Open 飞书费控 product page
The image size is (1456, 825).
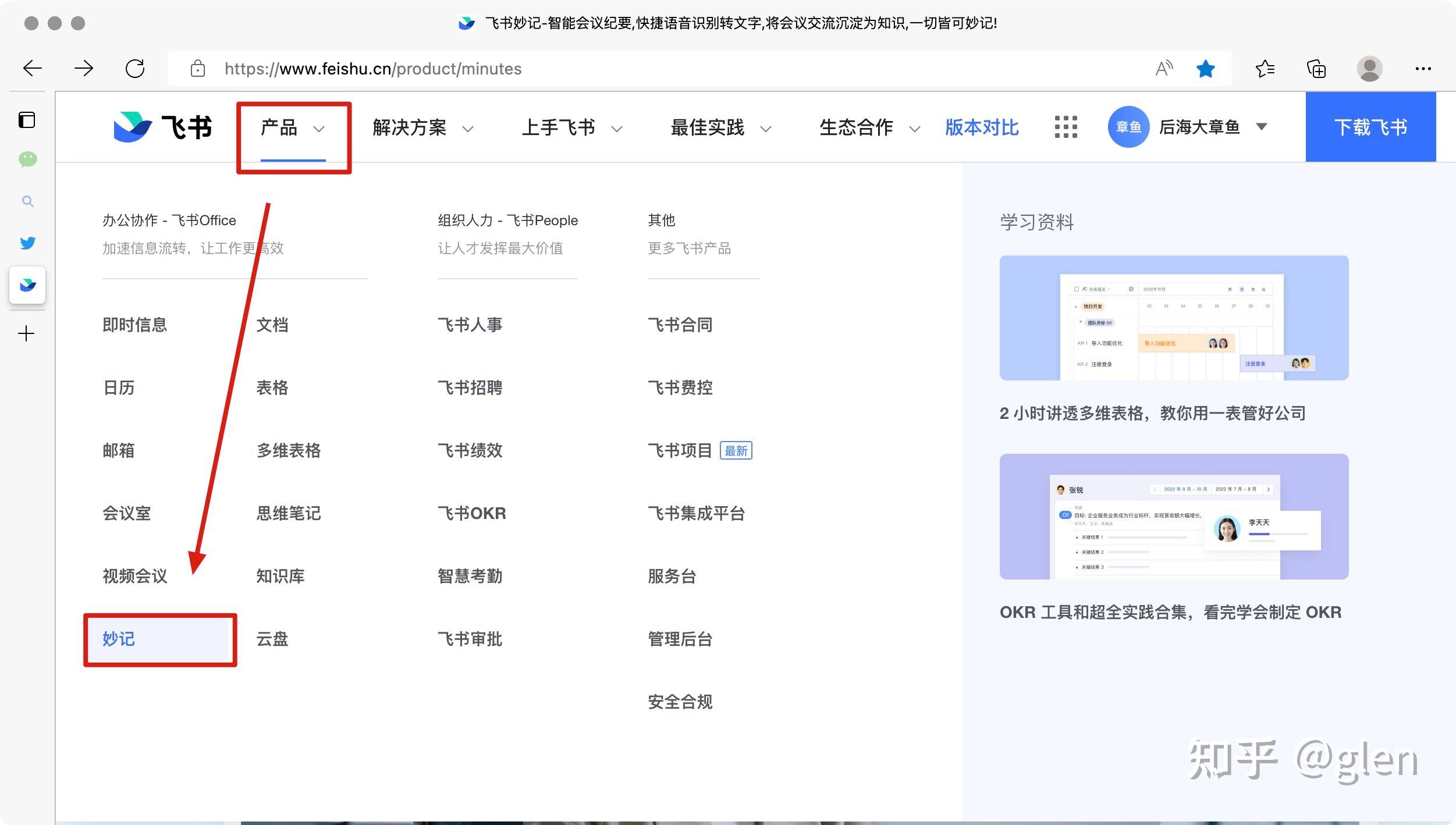680,387
